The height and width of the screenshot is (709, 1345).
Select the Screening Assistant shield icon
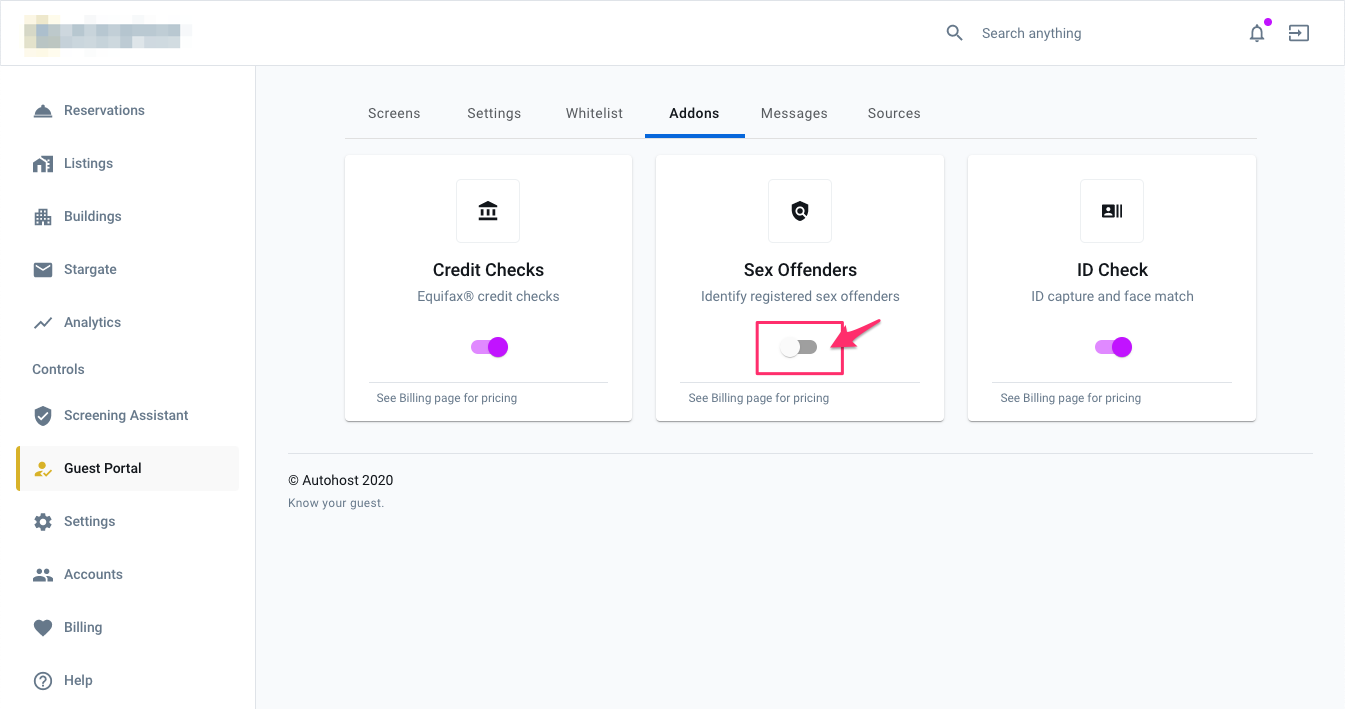pyautogui.click(x=43, y=415)
